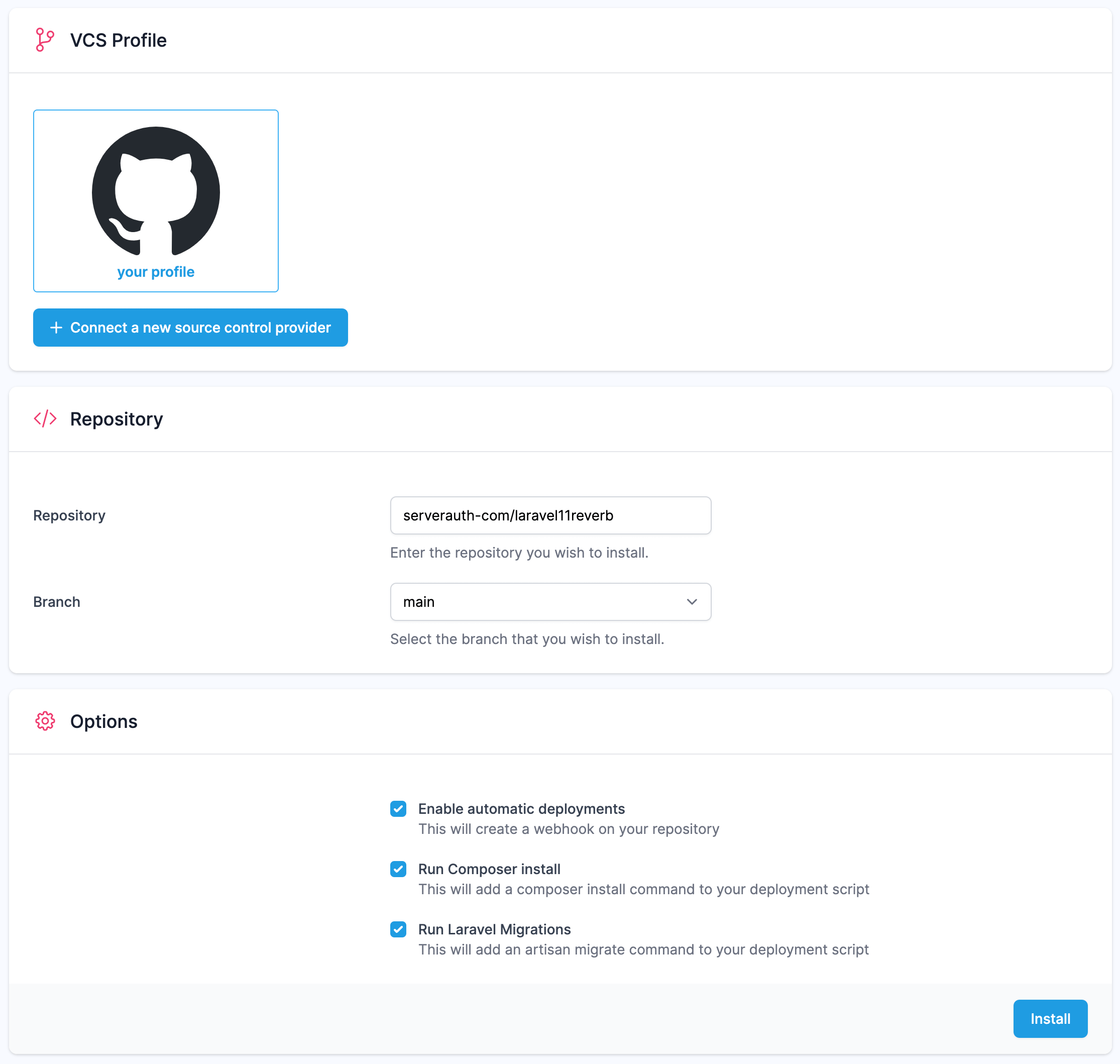Click the Options gear icon
Viewport: 1120px width, 1064px height.
(x=45, y=721)
